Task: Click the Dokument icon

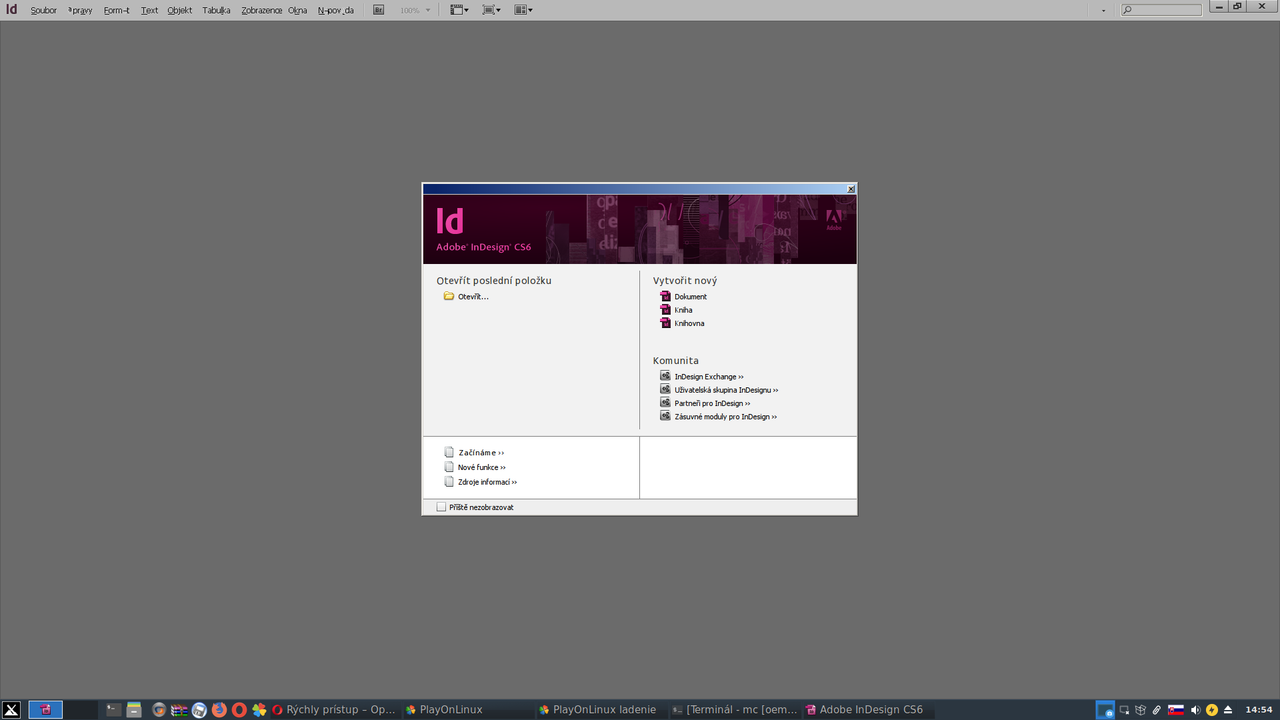Action: (665, 296)
